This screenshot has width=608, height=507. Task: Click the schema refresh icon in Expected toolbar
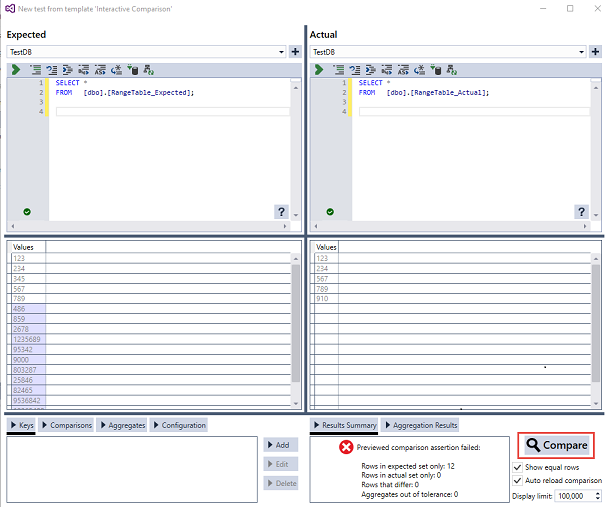[149, 70]
